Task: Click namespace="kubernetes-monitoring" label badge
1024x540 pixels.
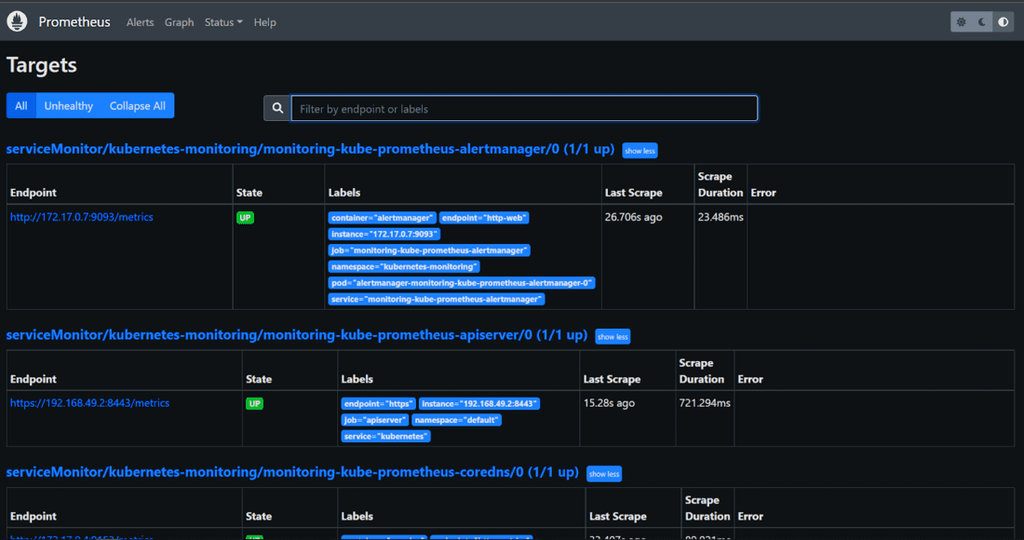Action: (404, 266)
